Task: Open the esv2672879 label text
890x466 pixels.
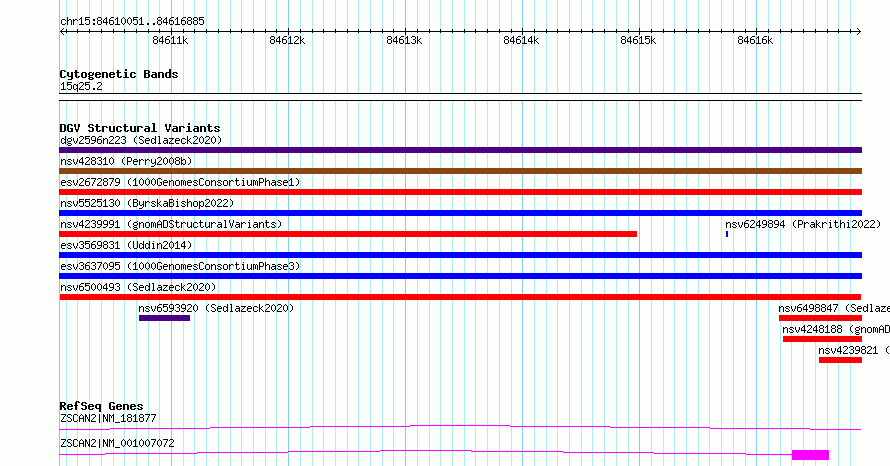Action: 90,182
